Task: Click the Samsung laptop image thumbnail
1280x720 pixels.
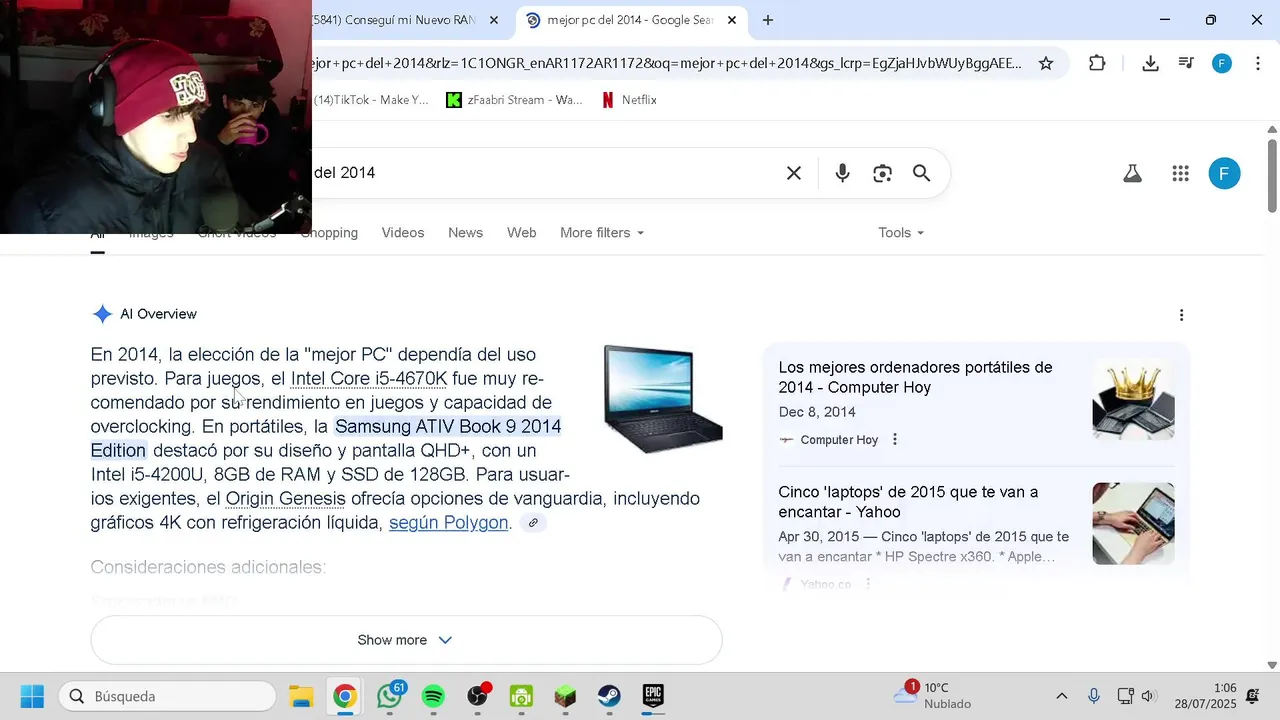Action: click(663, 398)
